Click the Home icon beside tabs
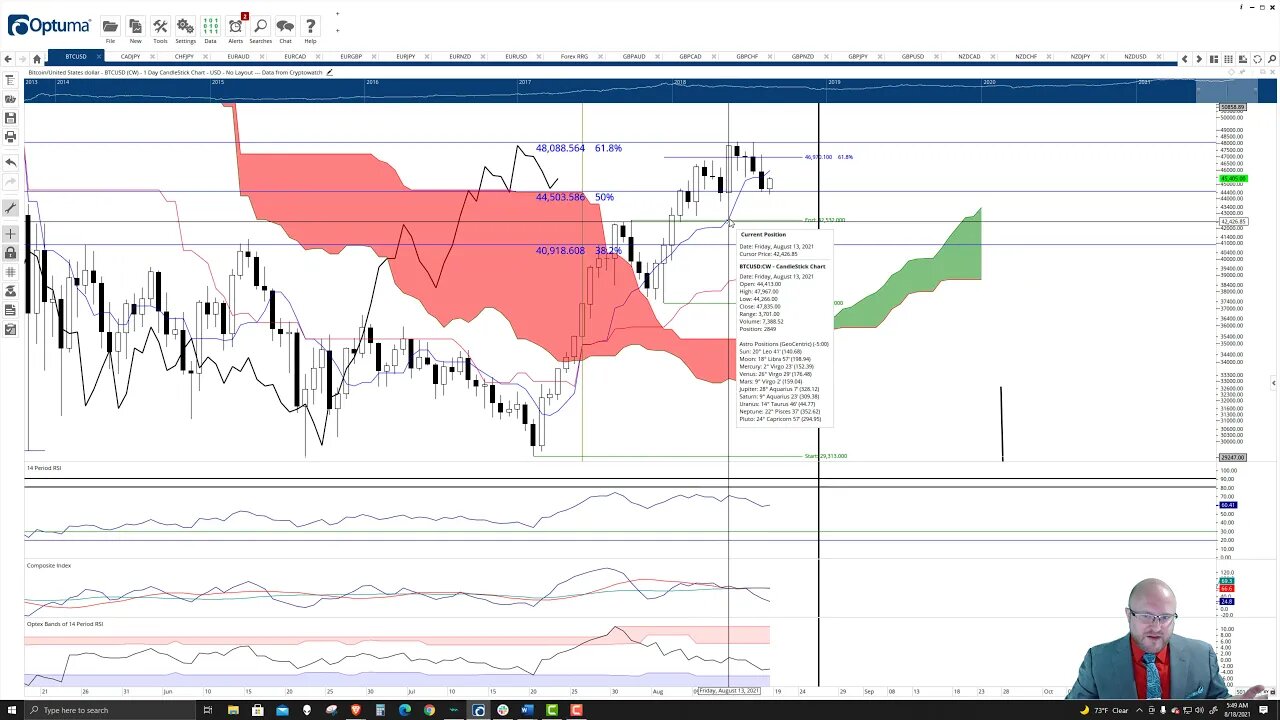Image resolution: width=1280 pixels, height=720 pixels. click(x=37, y=58)
